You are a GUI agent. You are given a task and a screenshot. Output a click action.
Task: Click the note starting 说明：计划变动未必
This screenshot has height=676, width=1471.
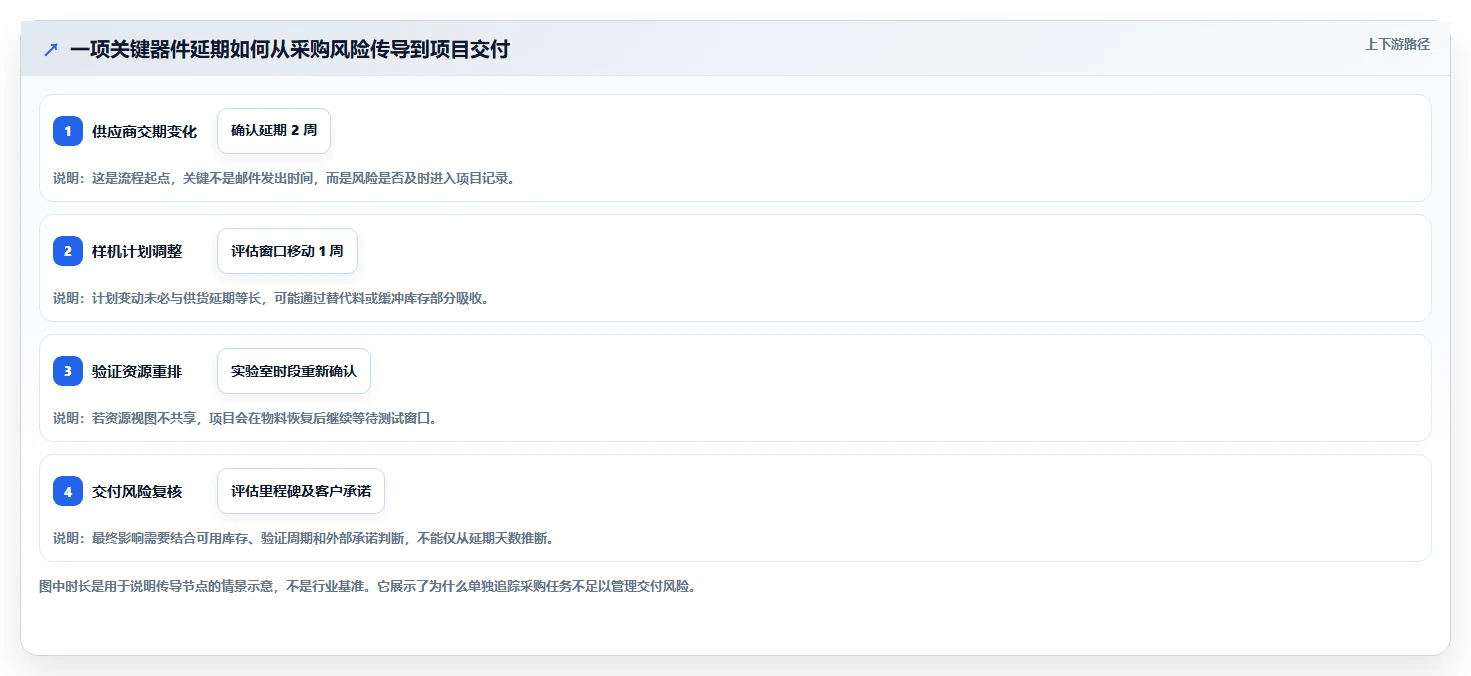coord(271,298)
